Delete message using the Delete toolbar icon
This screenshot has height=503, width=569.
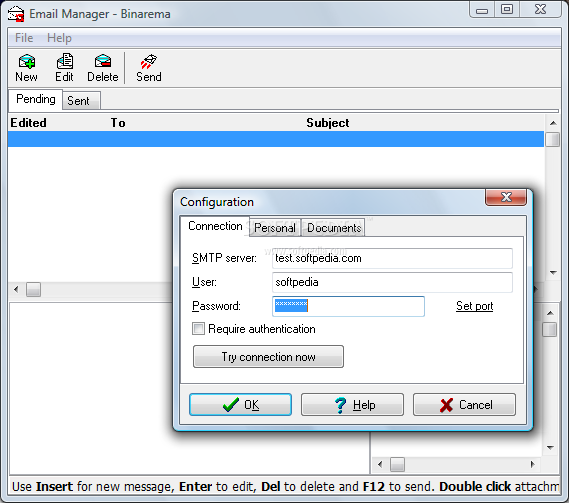103,68
